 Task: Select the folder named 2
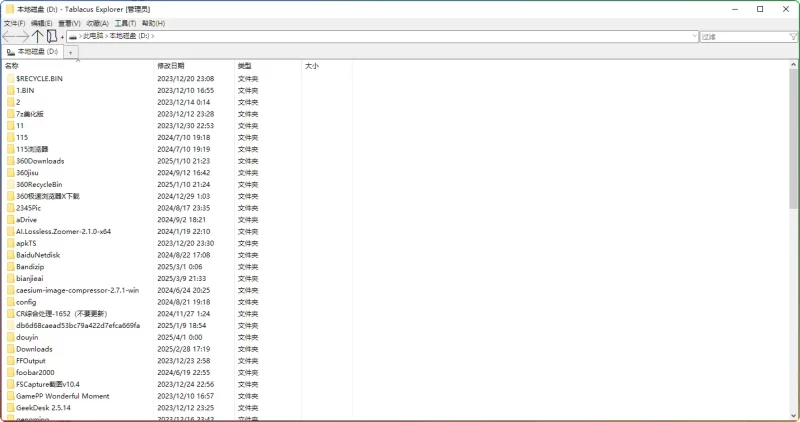point(18,102)
